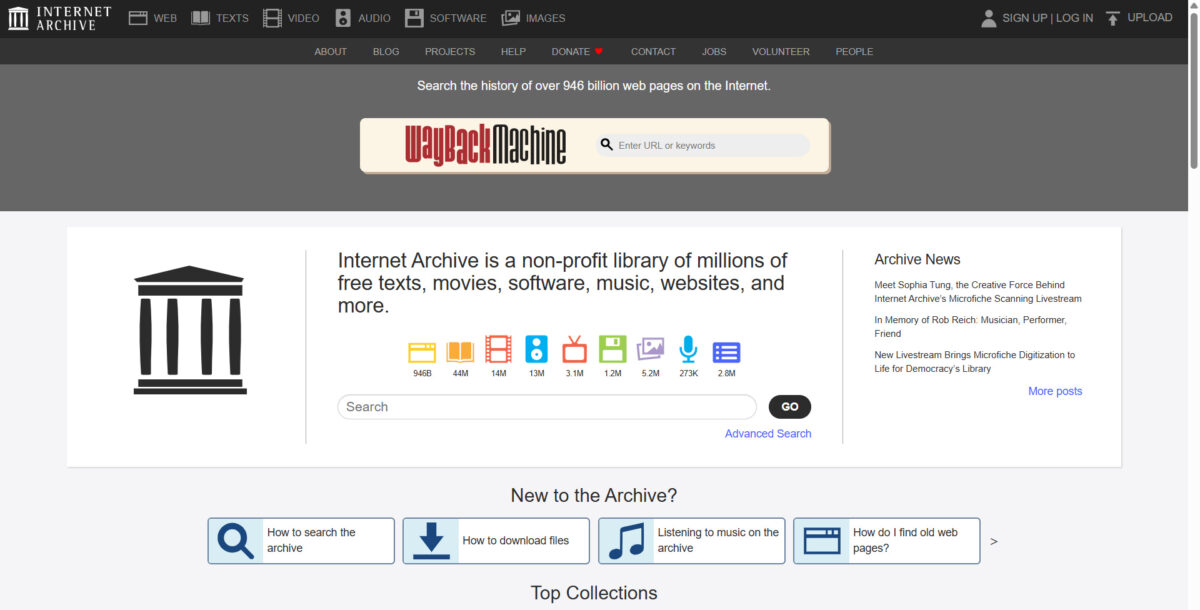The image size is (1200, 610).
Task: Open the Donate menu item
Action: (577, 51)
